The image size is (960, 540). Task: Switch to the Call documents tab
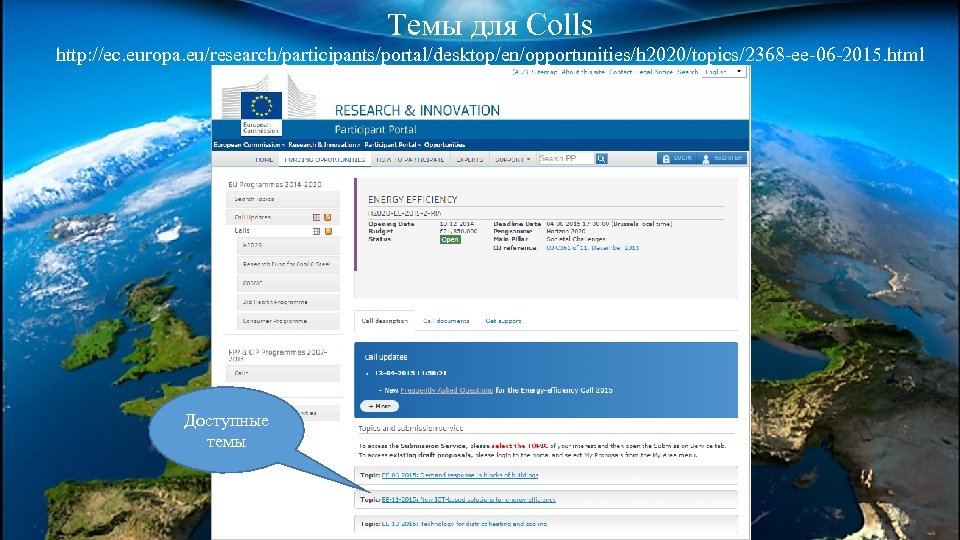(446, 321)
